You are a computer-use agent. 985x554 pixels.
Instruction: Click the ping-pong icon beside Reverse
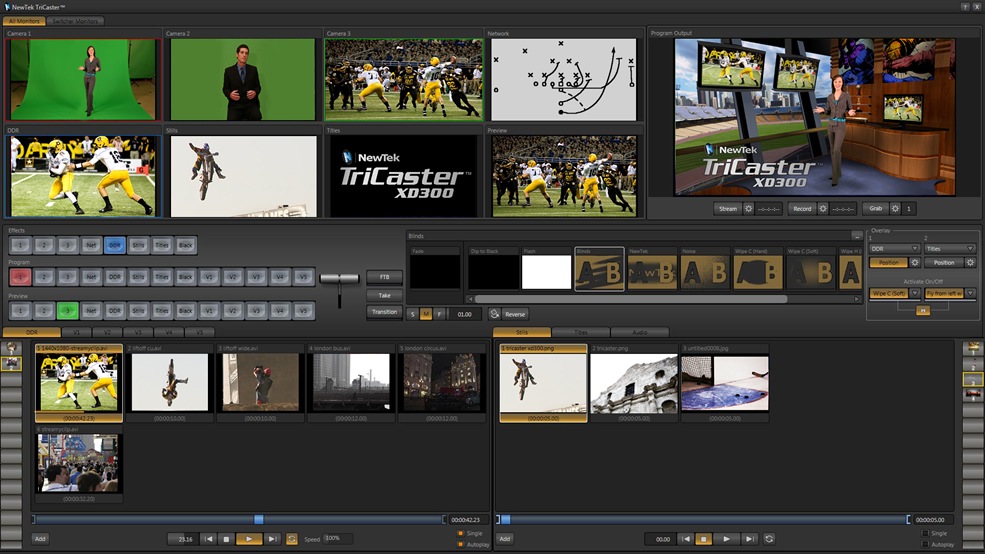click(494, 314)
